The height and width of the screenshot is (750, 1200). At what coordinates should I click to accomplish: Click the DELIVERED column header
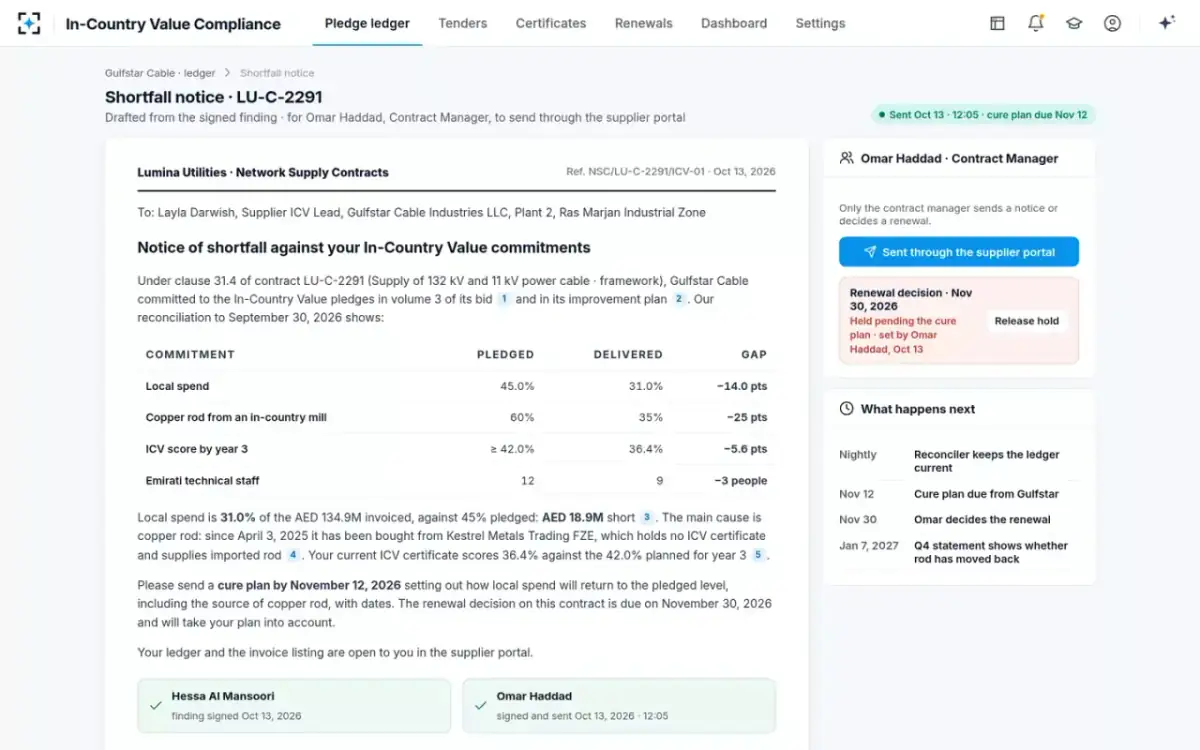click(x=628, y=354)
